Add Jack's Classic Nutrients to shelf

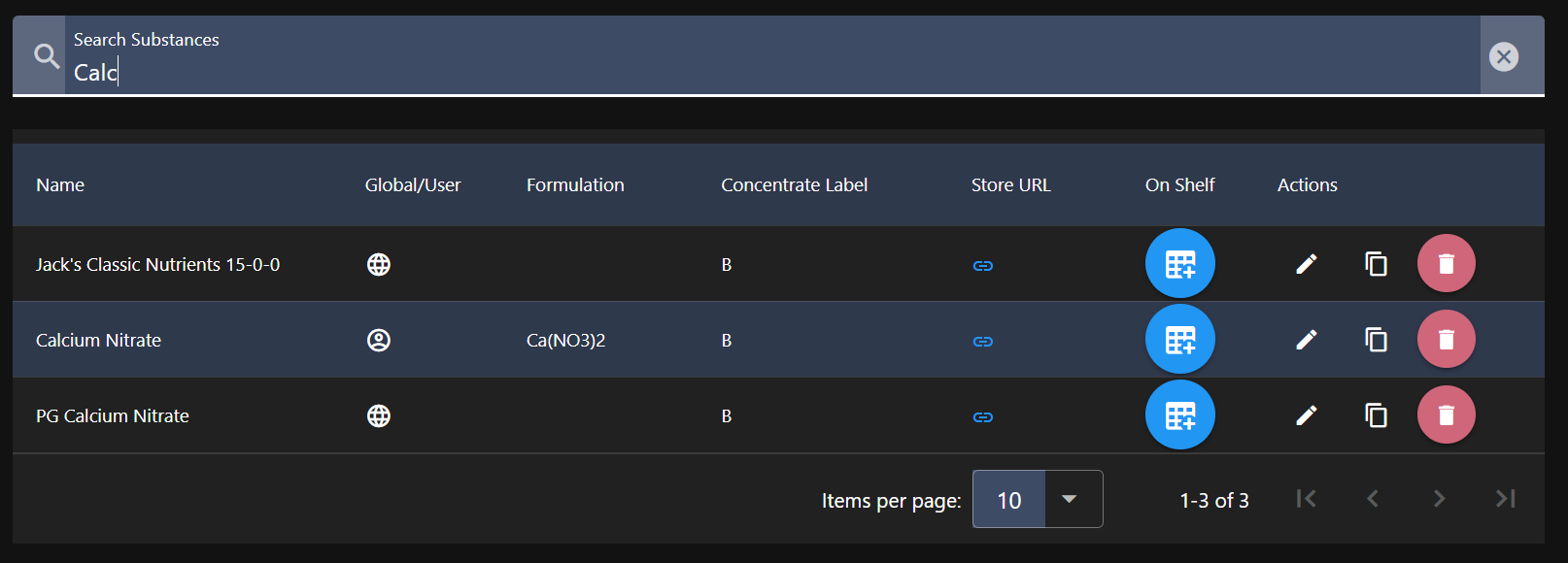[1179, 263]
